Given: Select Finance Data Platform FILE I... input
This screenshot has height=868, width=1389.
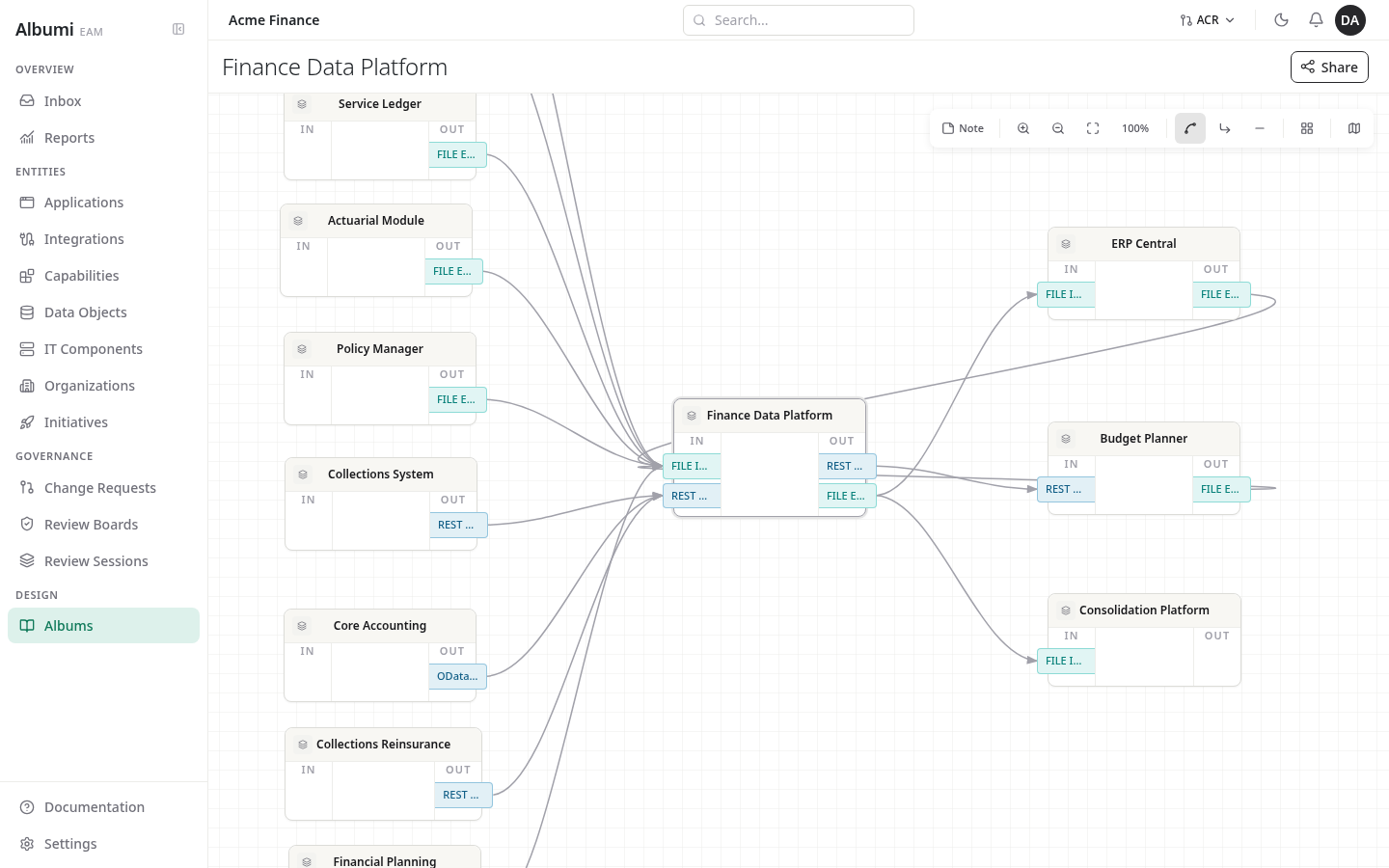Looking at the screenshot, I should [x=692, y=466].
